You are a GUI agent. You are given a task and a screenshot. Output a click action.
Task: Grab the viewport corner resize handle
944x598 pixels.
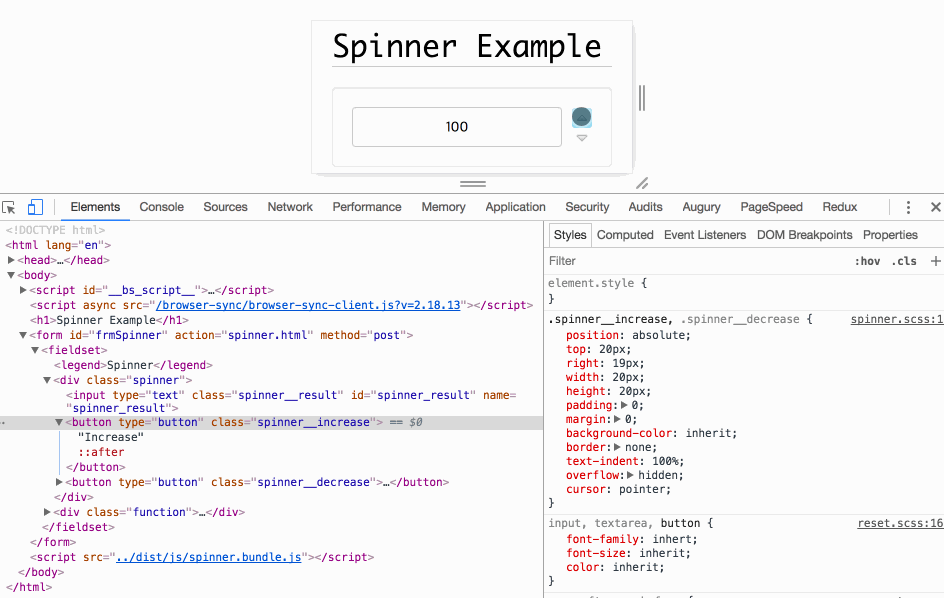pos(642,183)
